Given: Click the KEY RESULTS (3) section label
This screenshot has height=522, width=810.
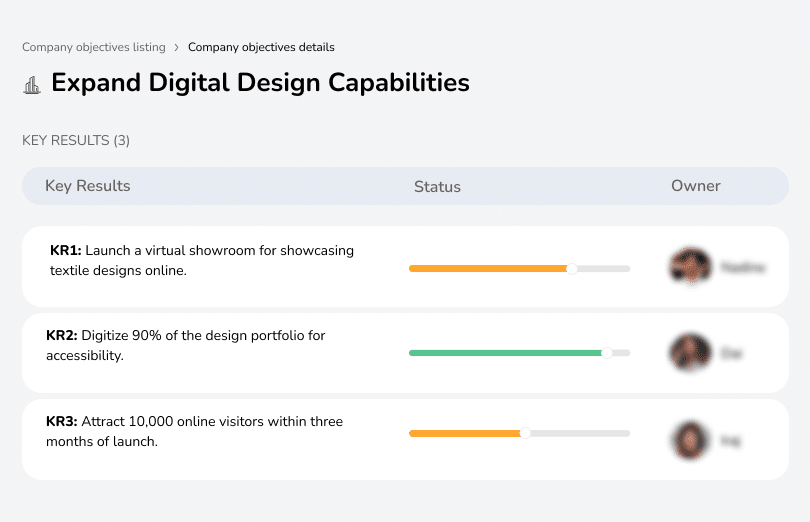Looking at the screenshot, I should pyautogui.click(x=76, y=141).
